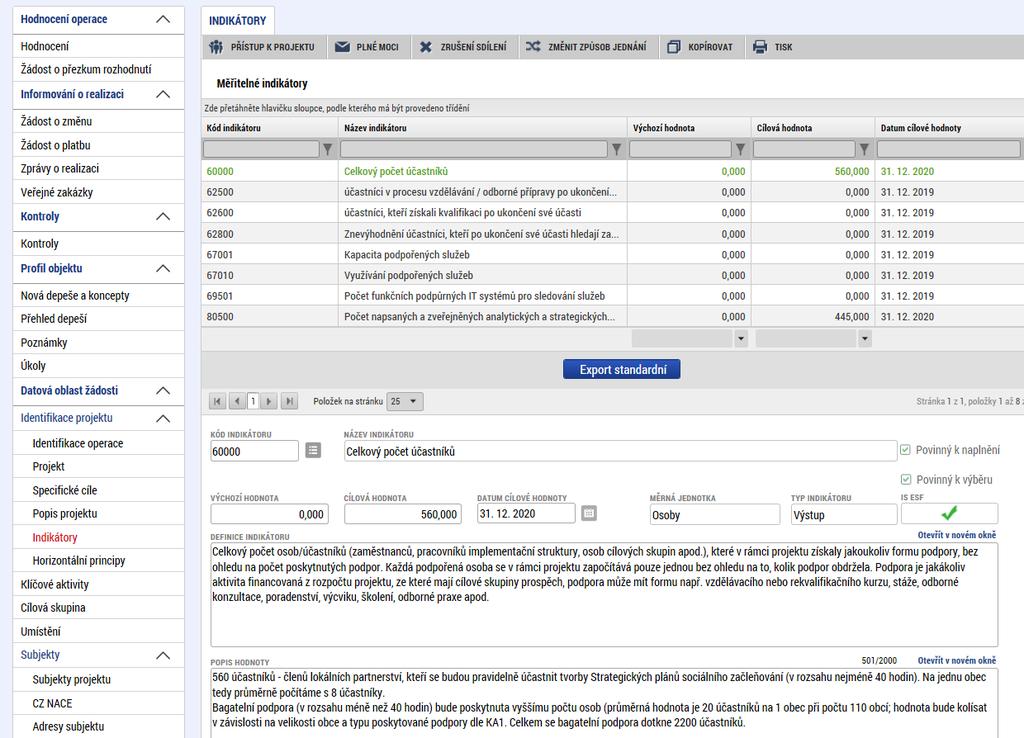The image size is (1024, 738).
Task: Open indicator code list picker beside 60000
Action: [313, 451]
